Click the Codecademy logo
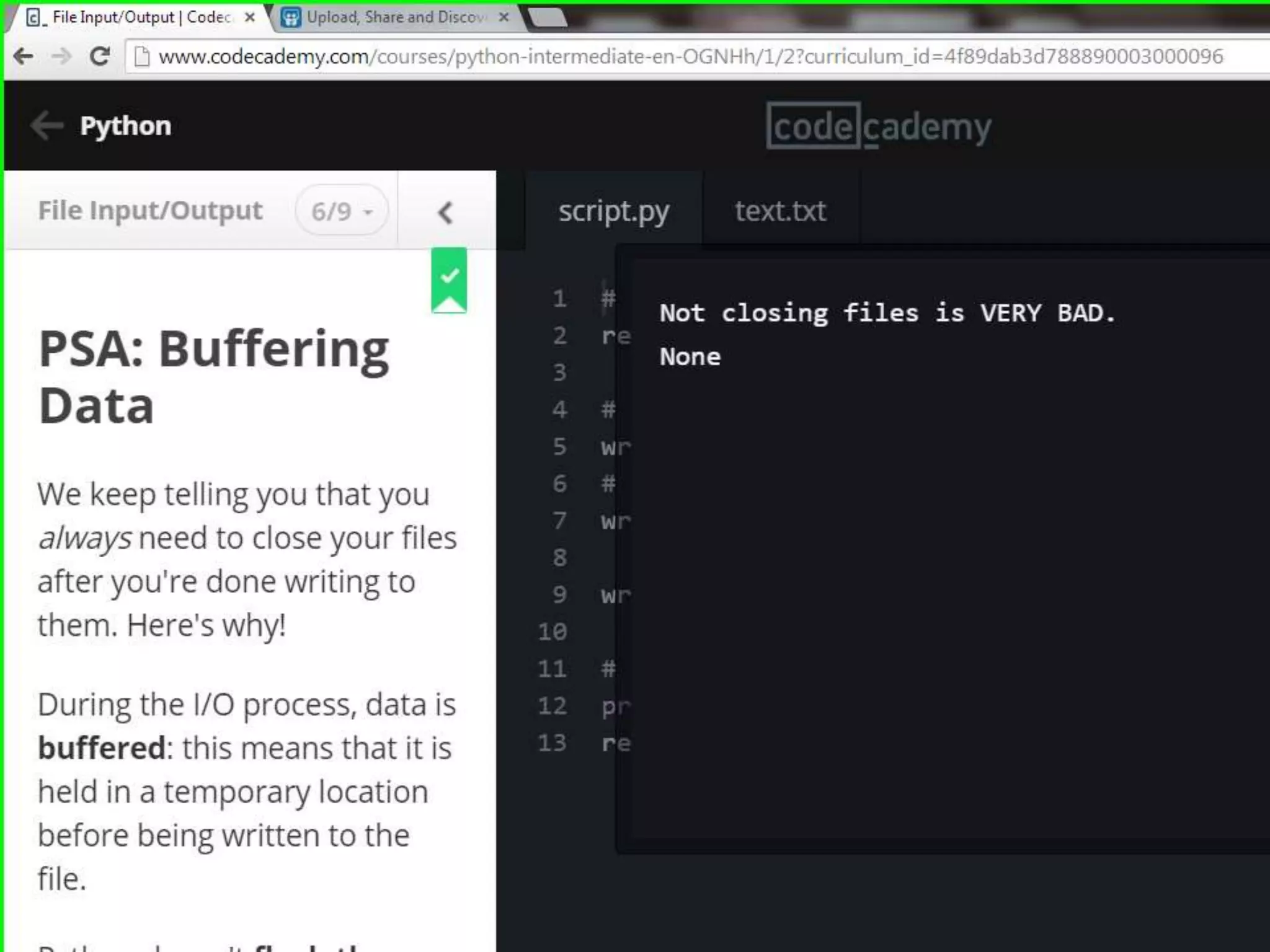 pos(879,126)
